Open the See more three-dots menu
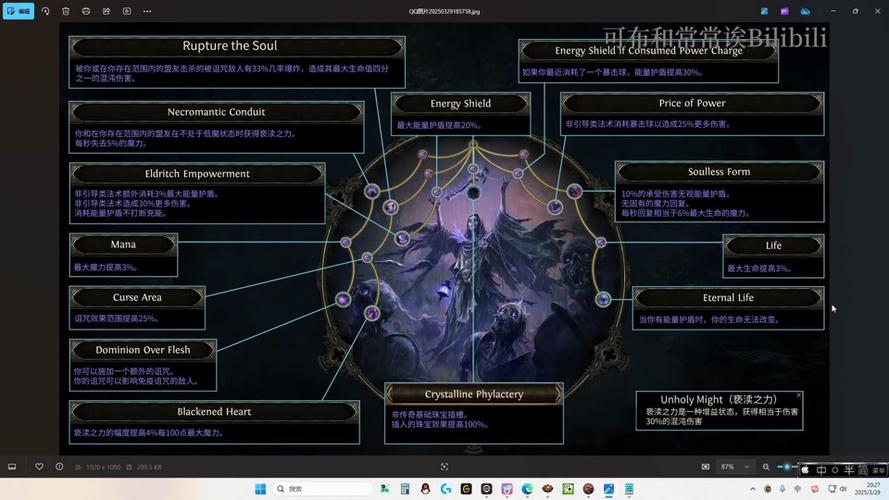The height and width of the screenshot is (500, 889). (x=147, y=11)
